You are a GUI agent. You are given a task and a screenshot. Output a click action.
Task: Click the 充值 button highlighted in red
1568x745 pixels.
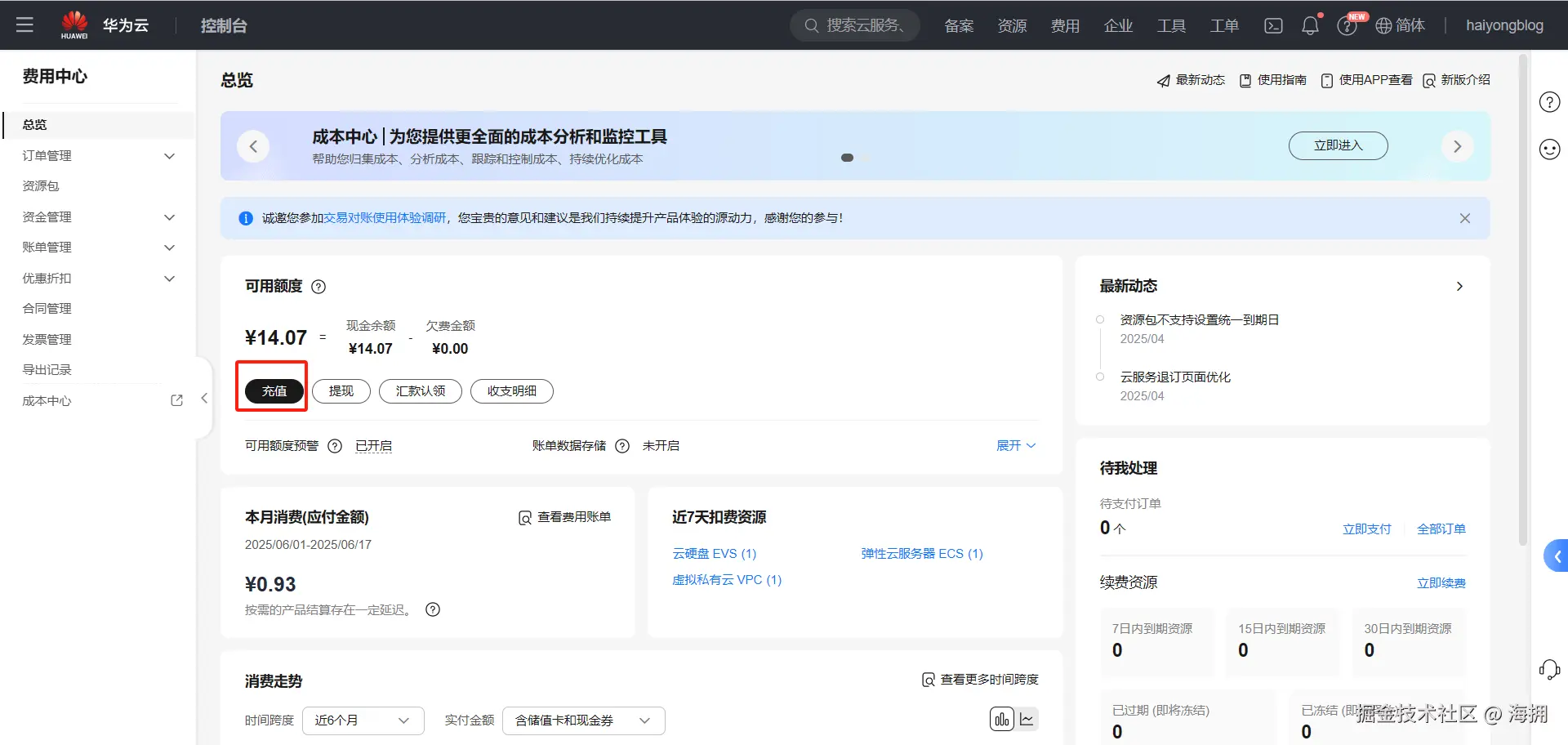(x=273, y=390)
